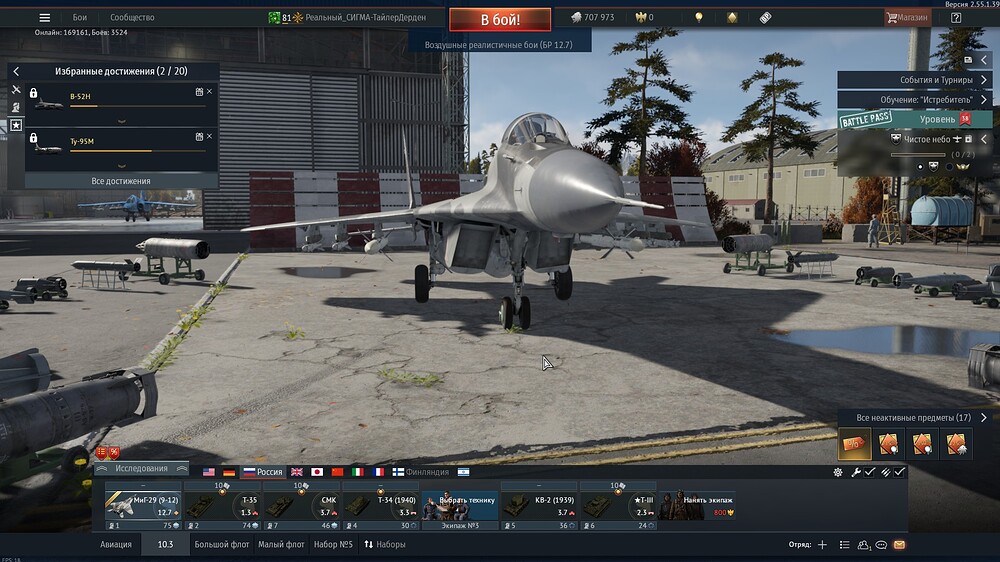Open Silver Lions balance 707 973
The image size is (1000, 562).
coord(592,17)
